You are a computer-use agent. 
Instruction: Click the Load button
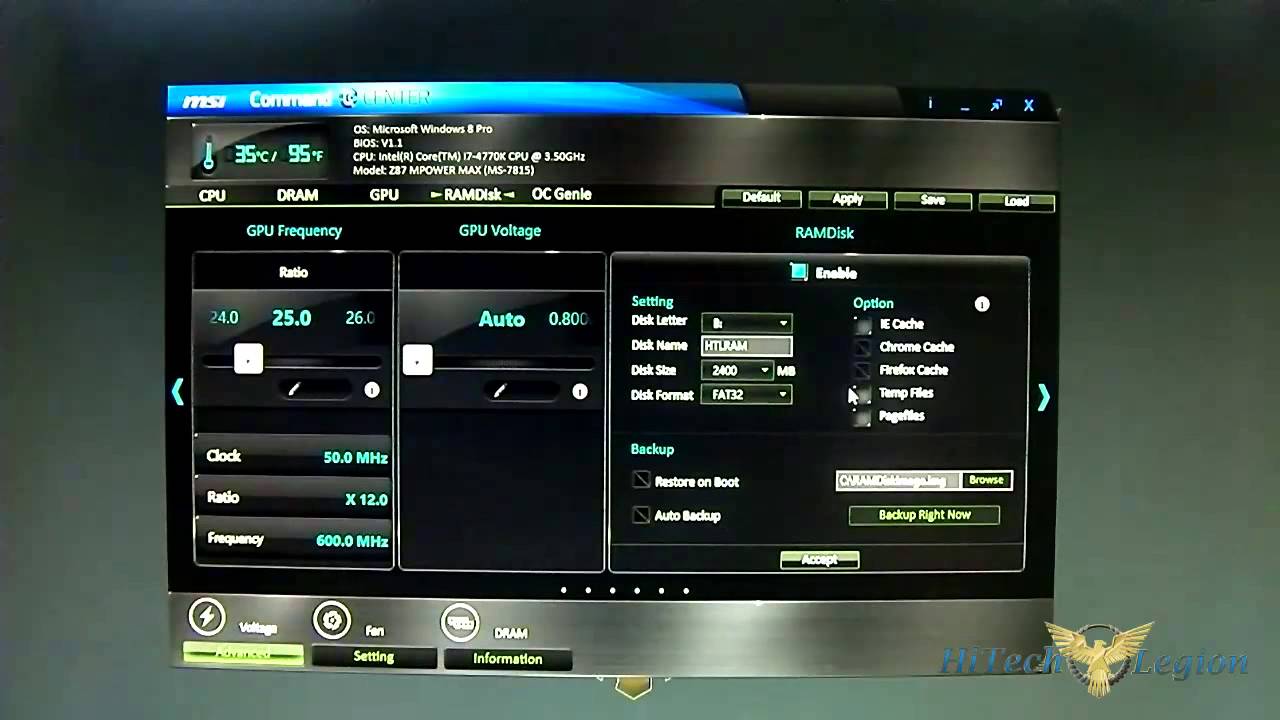pos(1017,201)
